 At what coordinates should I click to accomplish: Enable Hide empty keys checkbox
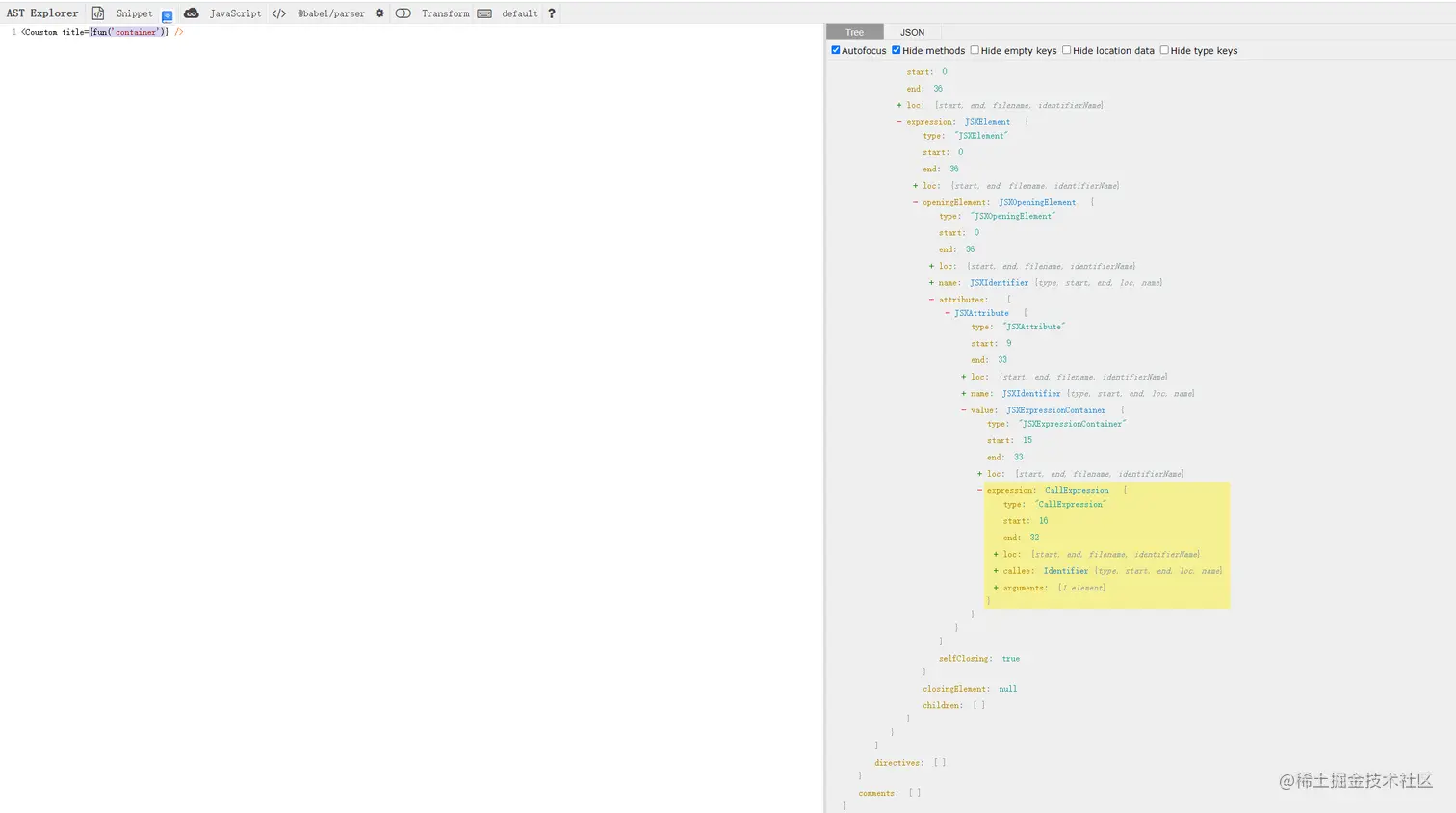click(x=975, y=50)
